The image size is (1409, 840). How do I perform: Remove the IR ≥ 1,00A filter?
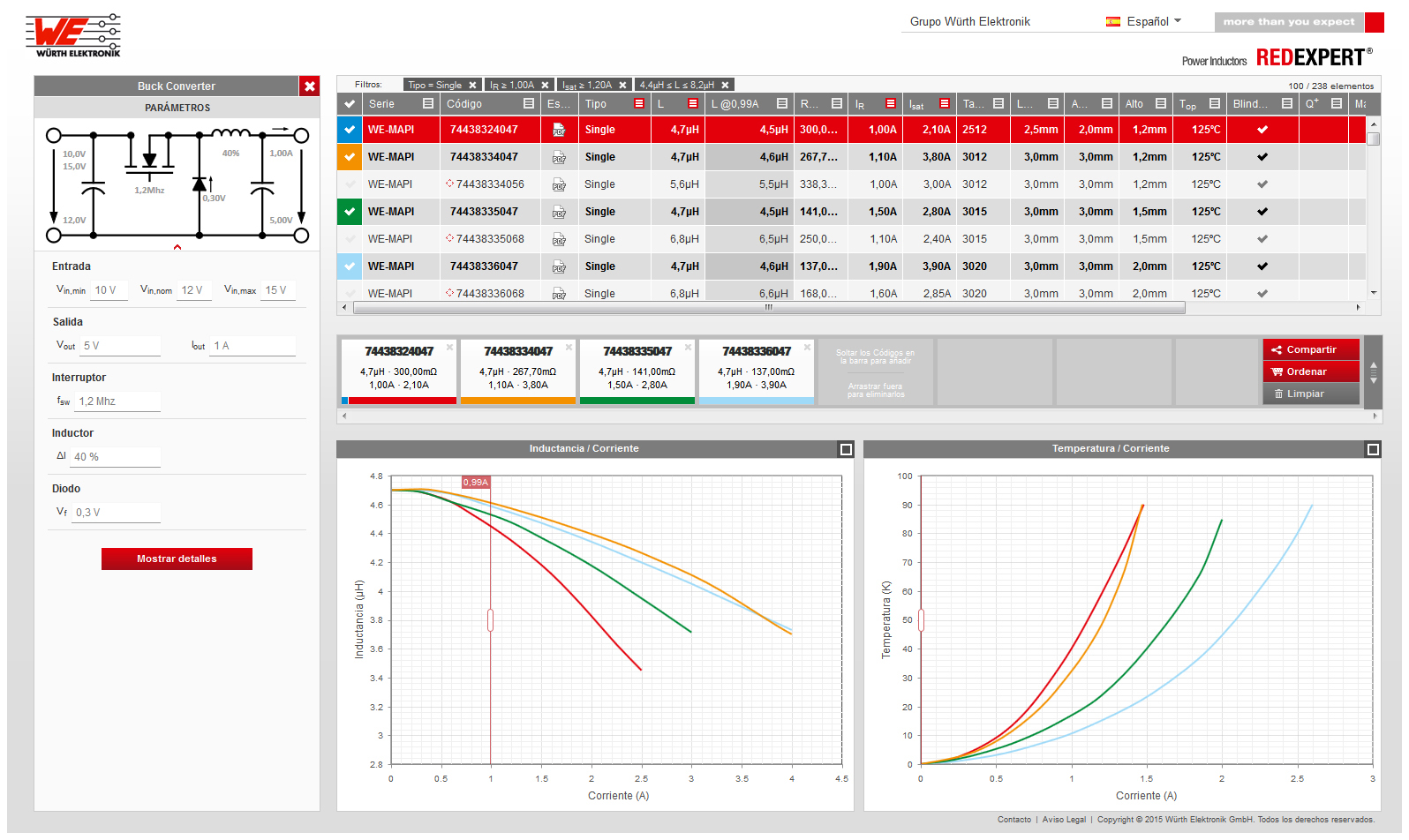click(x=545, y=86)
